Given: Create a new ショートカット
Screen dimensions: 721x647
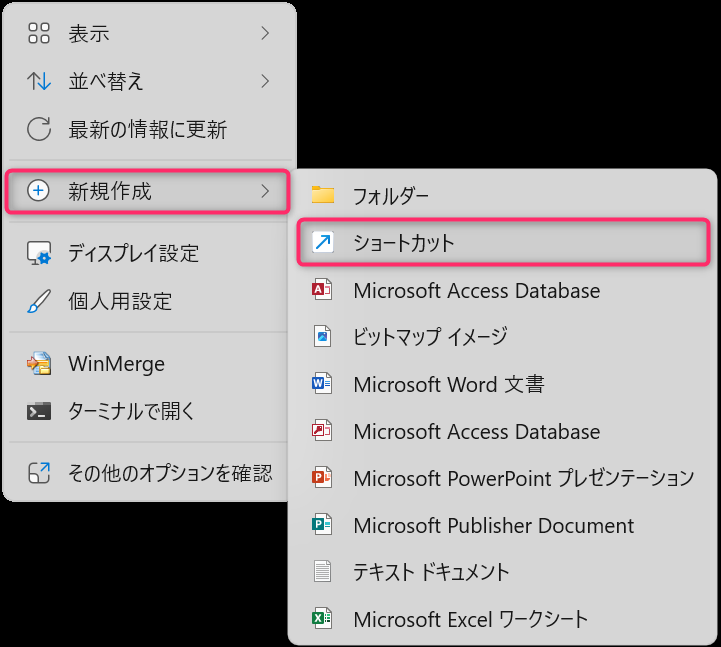Looking at the screenshot, I should tap(504, 242).
